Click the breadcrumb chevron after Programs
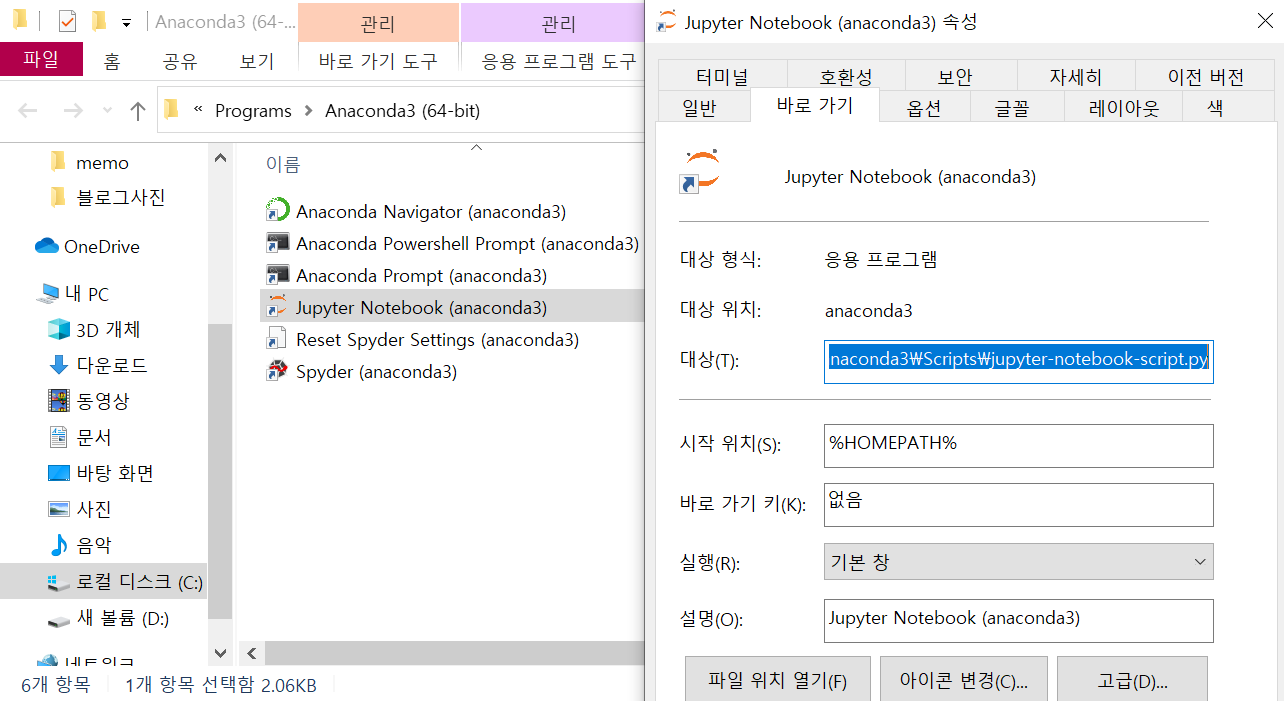This screenshot has height=701, width=1284. [x=308, y=111]
